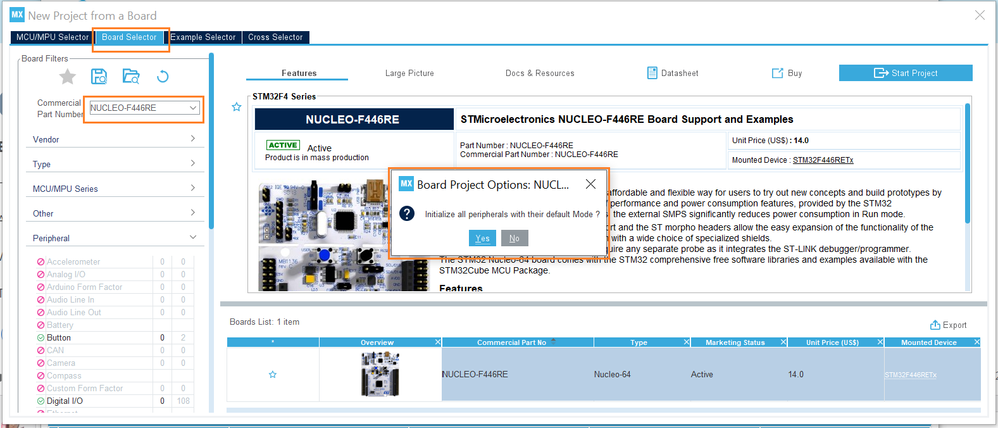
Task: Show the Features tab
Action: (x=299, y=73)
